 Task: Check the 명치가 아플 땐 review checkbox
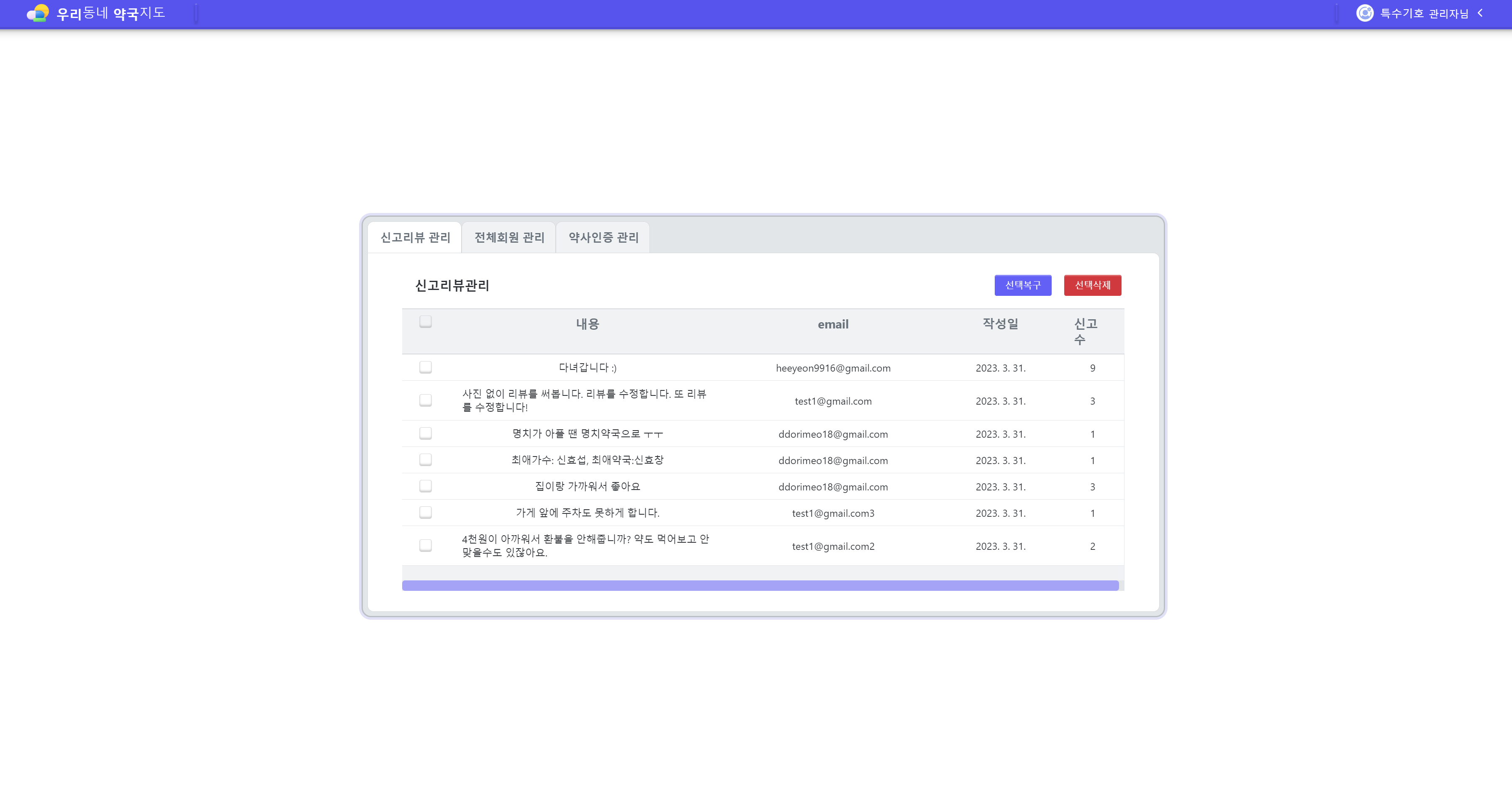pyautogui.click(x=426, y=433)
